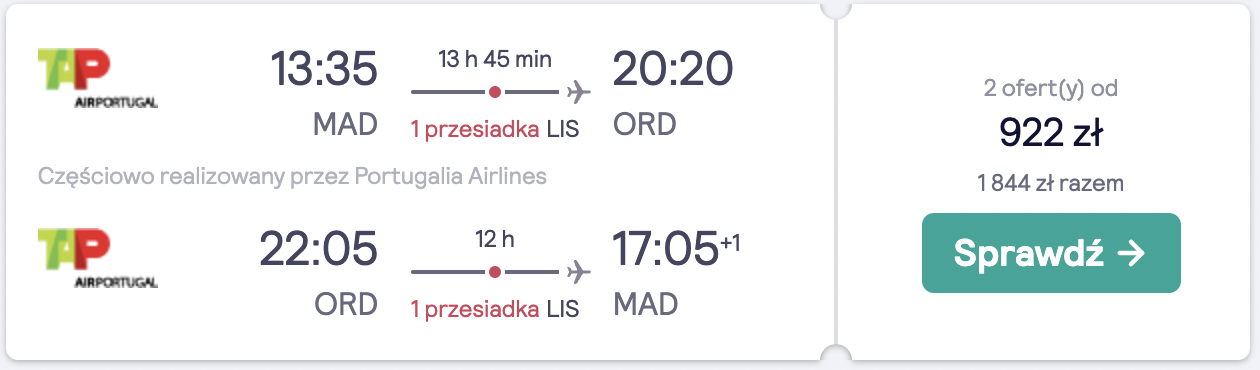This screenshot has width=1260, height=370.
Task: Click outbound '1 przesiadka LIS' text
Action: tap(495, 129)
